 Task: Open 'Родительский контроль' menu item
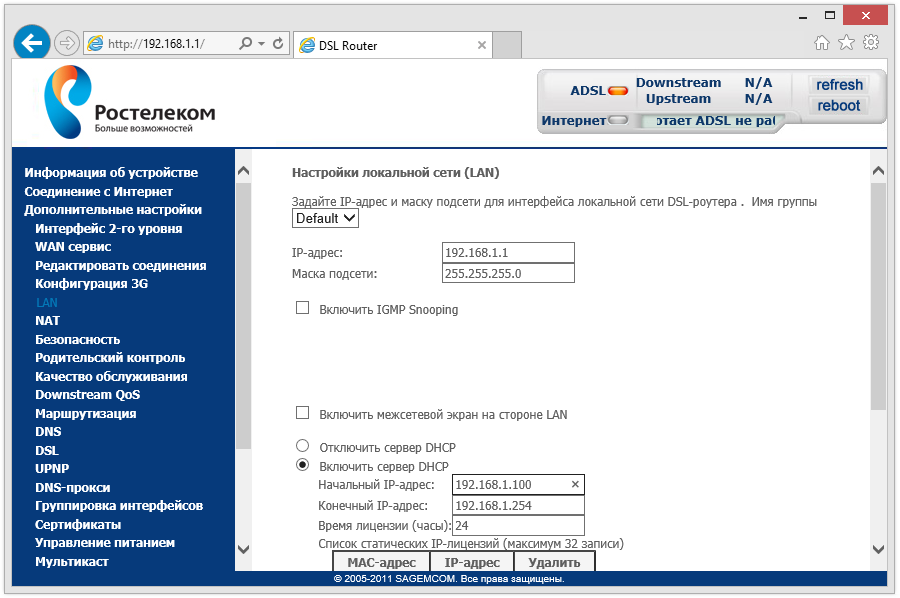(110, 358)
